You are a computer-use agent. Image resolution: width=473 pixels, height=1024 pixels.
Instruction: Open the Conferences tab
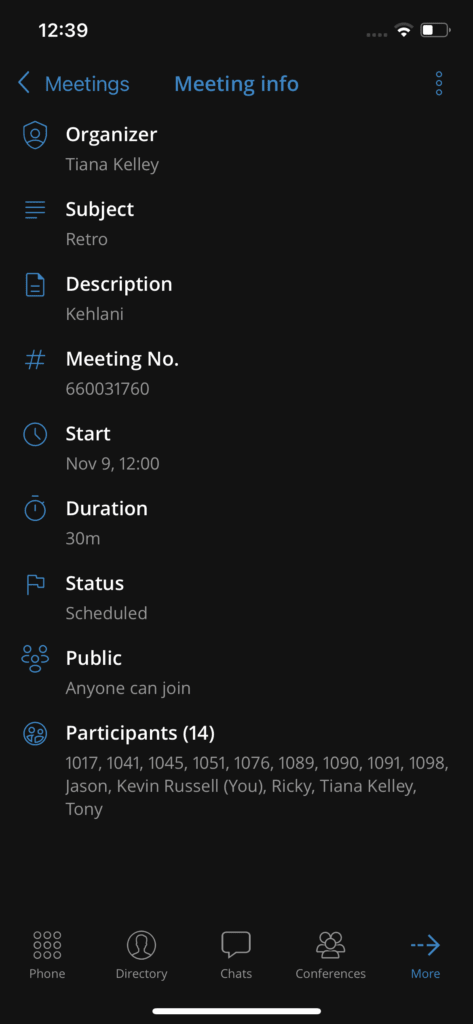[x=331, y=955]
